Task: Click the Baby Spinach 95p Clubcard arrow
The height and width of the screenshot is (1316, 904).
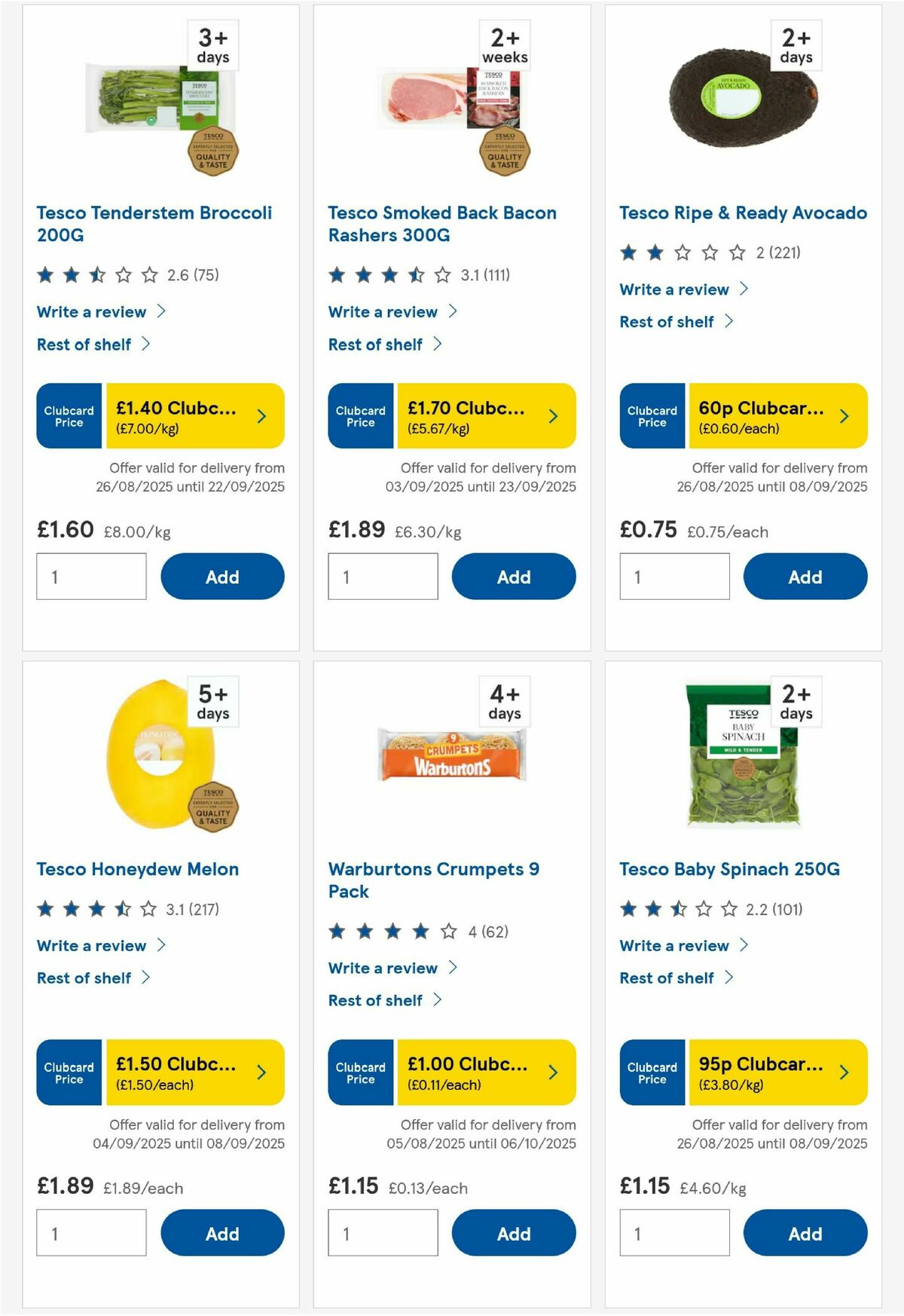Action: [844, 1071]
